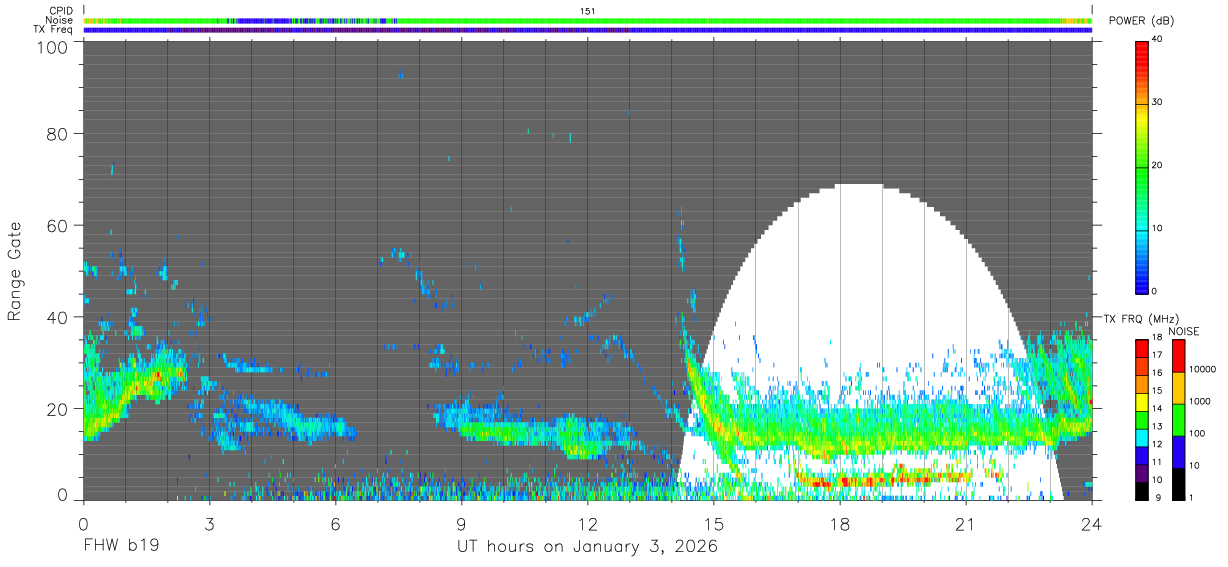Screen dimensions: 1228x567
Task: Click the UT hour 3 tick label
Action: 209,524
